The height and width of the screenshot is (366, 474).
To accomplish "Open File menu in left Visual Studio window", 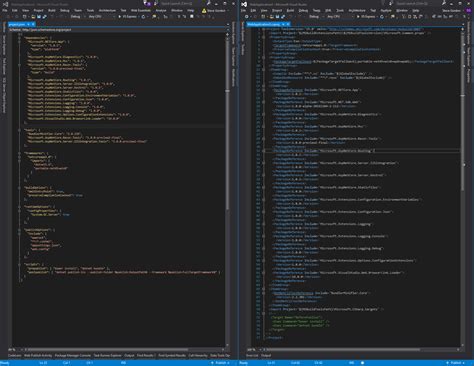I will [x=5, y=11].
